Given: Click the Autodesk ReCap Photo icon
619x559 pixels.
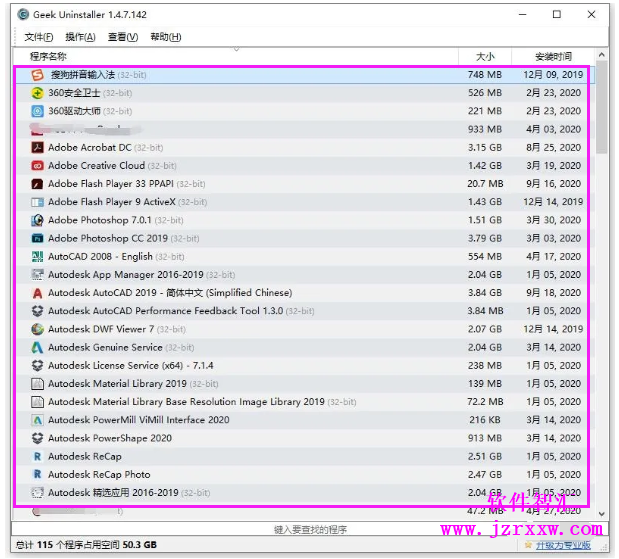Looking at the screenshot, I should click(37, 475).
